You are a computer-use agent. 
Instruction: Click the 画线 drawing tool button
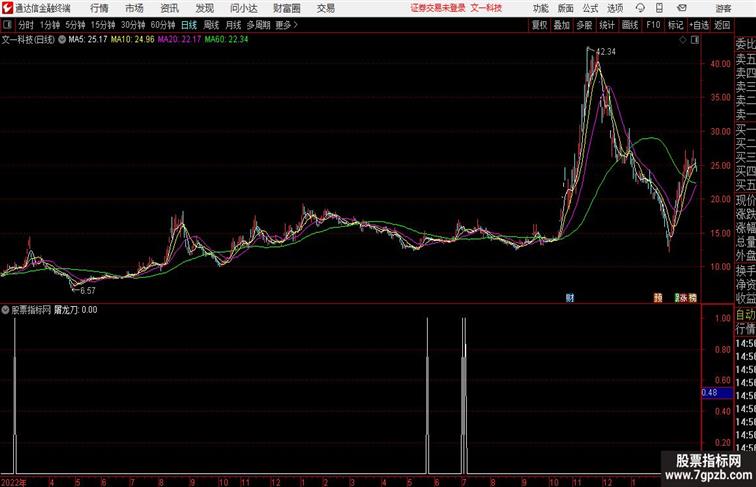point(630,25)
